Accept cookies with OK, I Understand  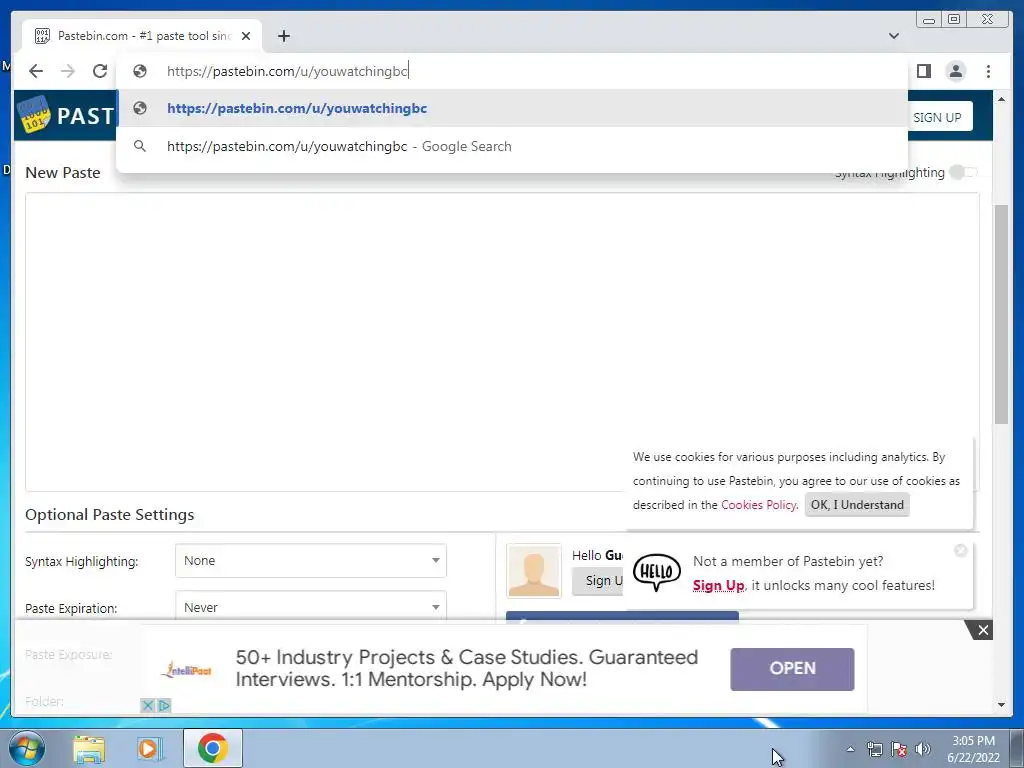[x=857, y=505]
